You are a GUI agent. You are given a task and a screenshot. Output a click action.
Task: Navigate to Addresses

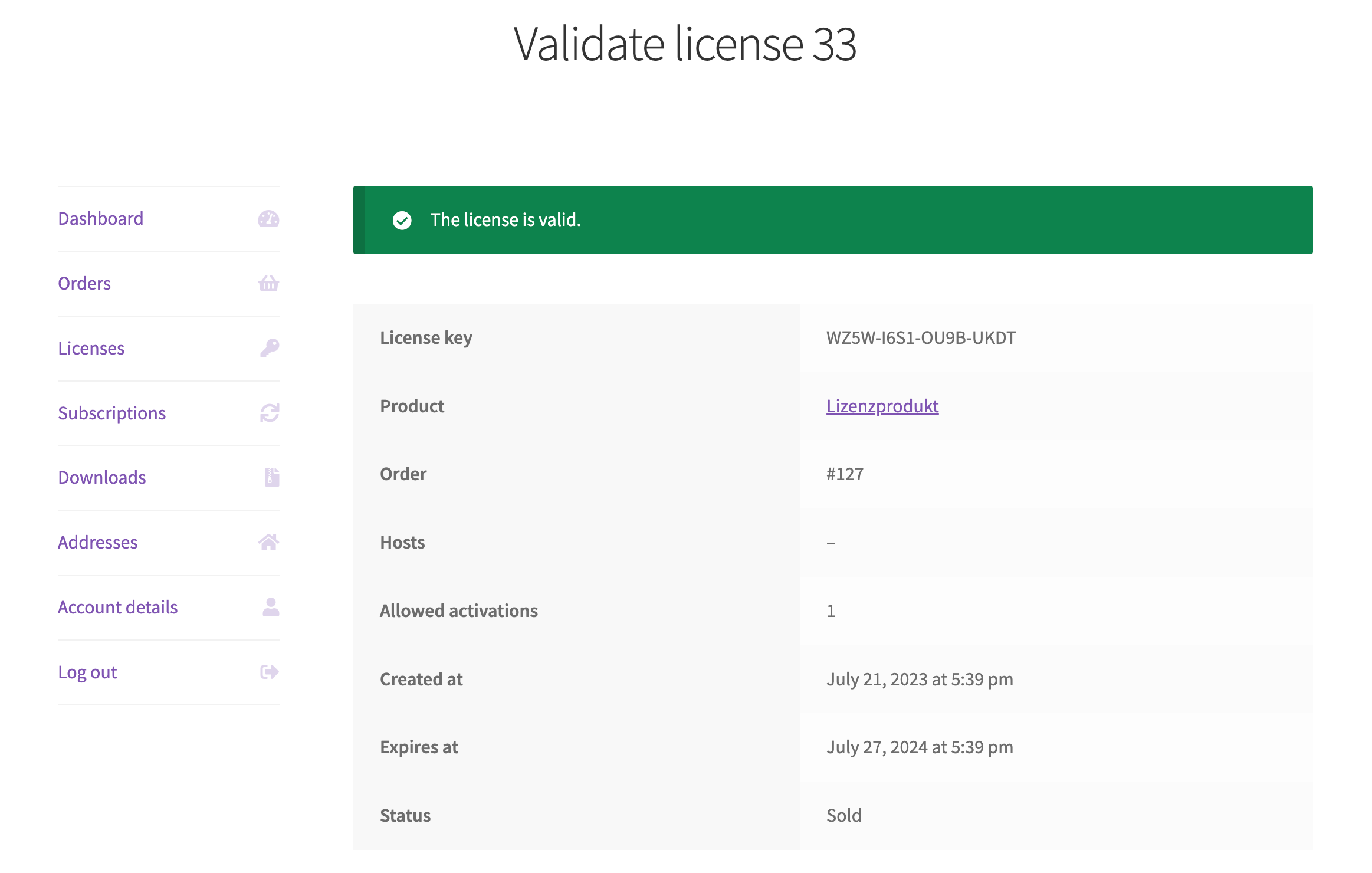[98, 542]
